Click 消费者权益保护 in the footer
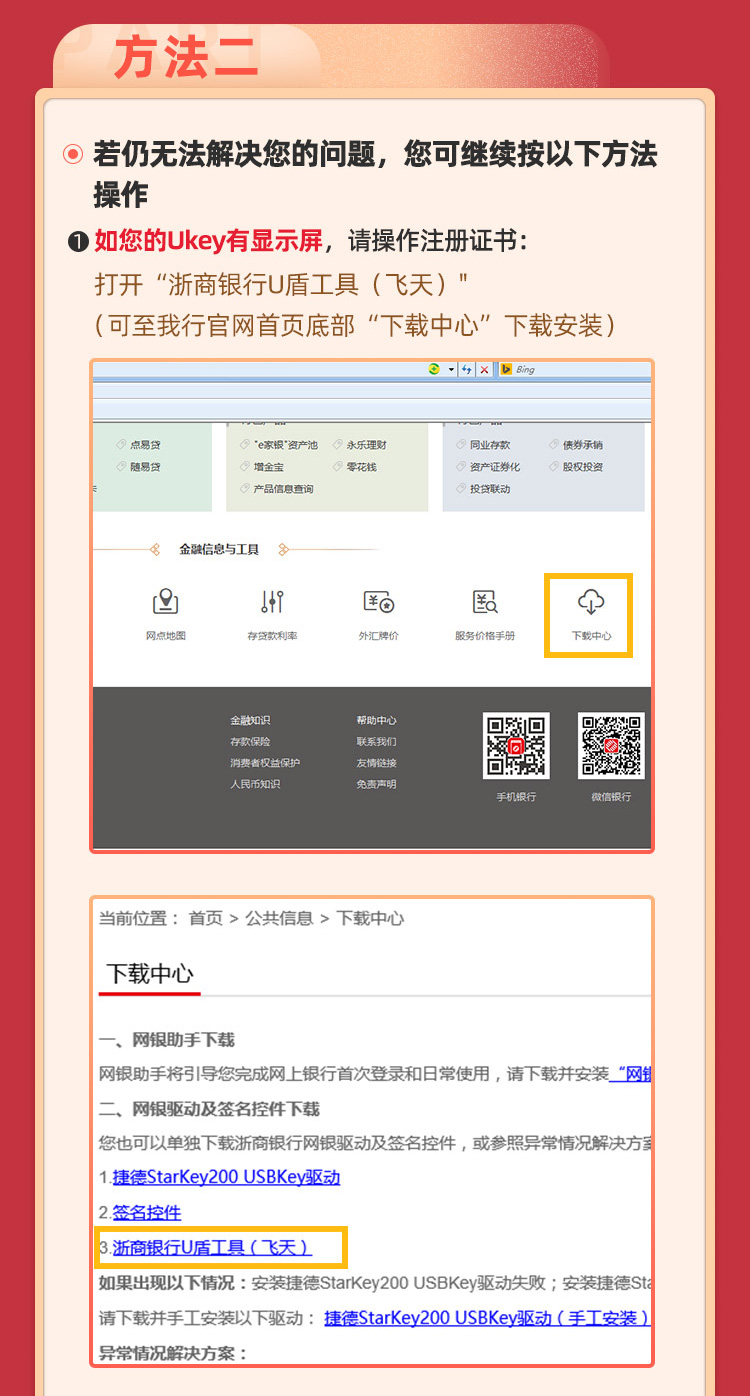 [x=265, y=763]
